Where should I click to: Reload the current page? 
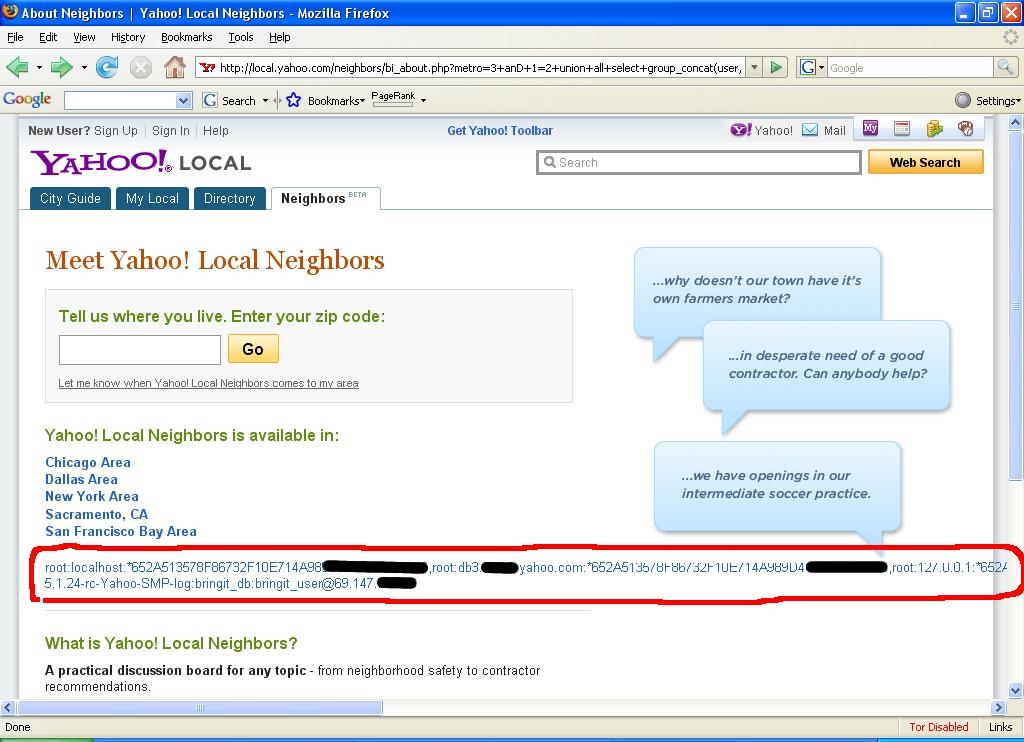click(x=106, y=67)
